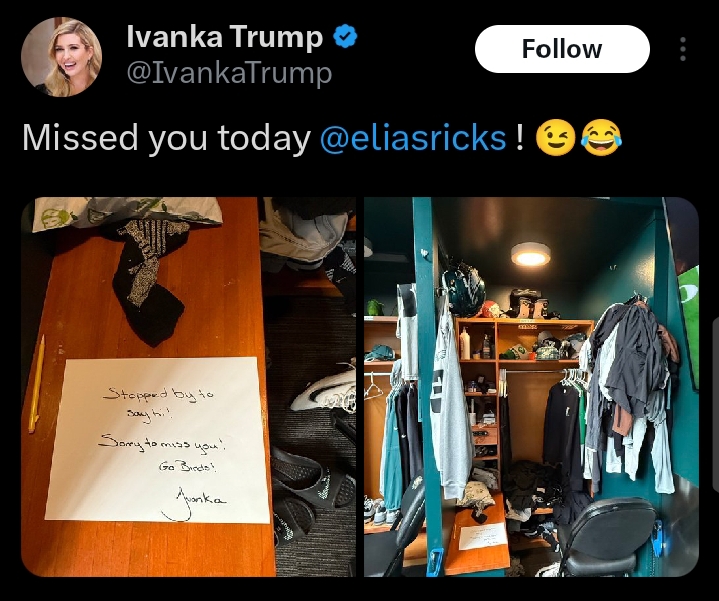The height and width of the screenshot is (601, 719).
Task: Click the winking face emoji
Action: point(555,138)
